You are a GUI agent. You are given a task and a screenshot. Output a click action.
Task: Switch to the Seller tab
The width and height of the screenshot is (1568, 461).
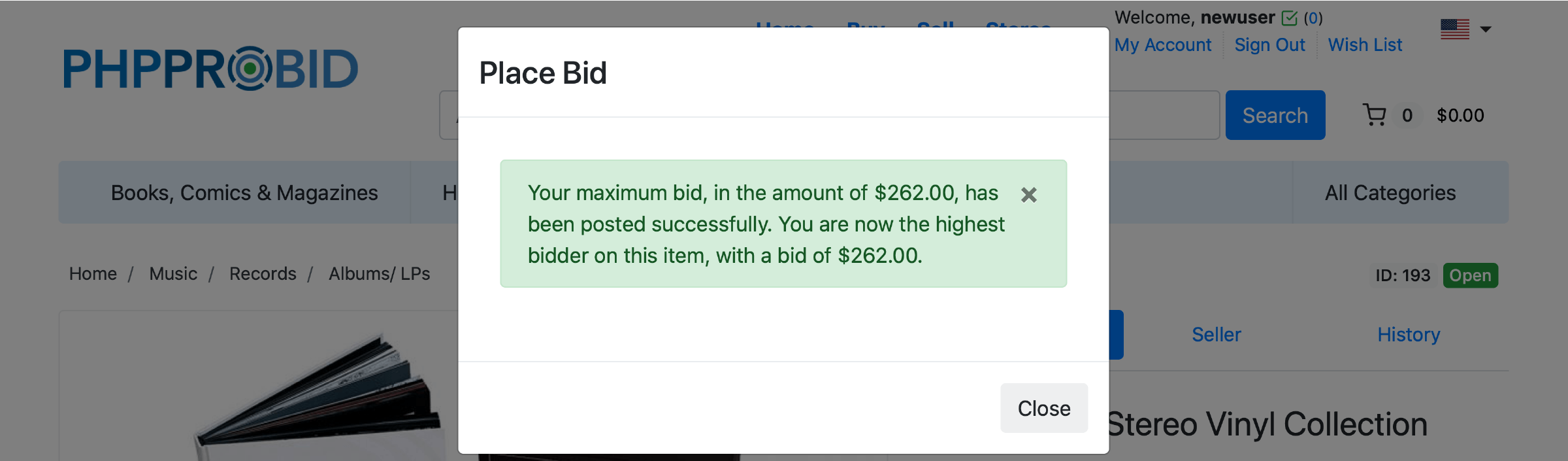point(1216,335)
